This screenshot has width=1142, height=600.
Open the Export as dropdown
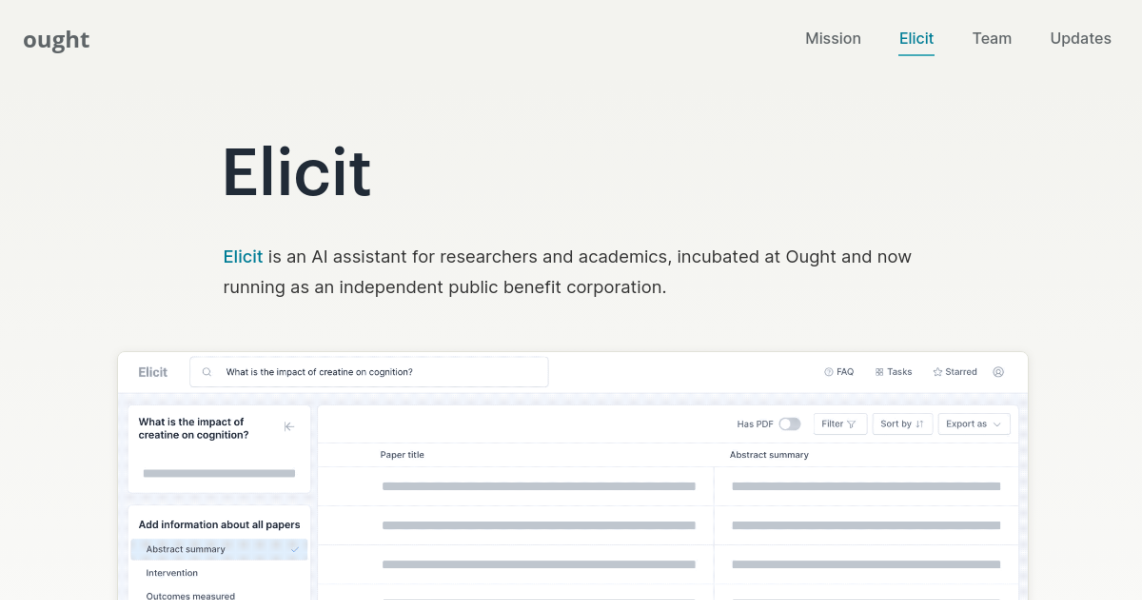click(974, 424)
